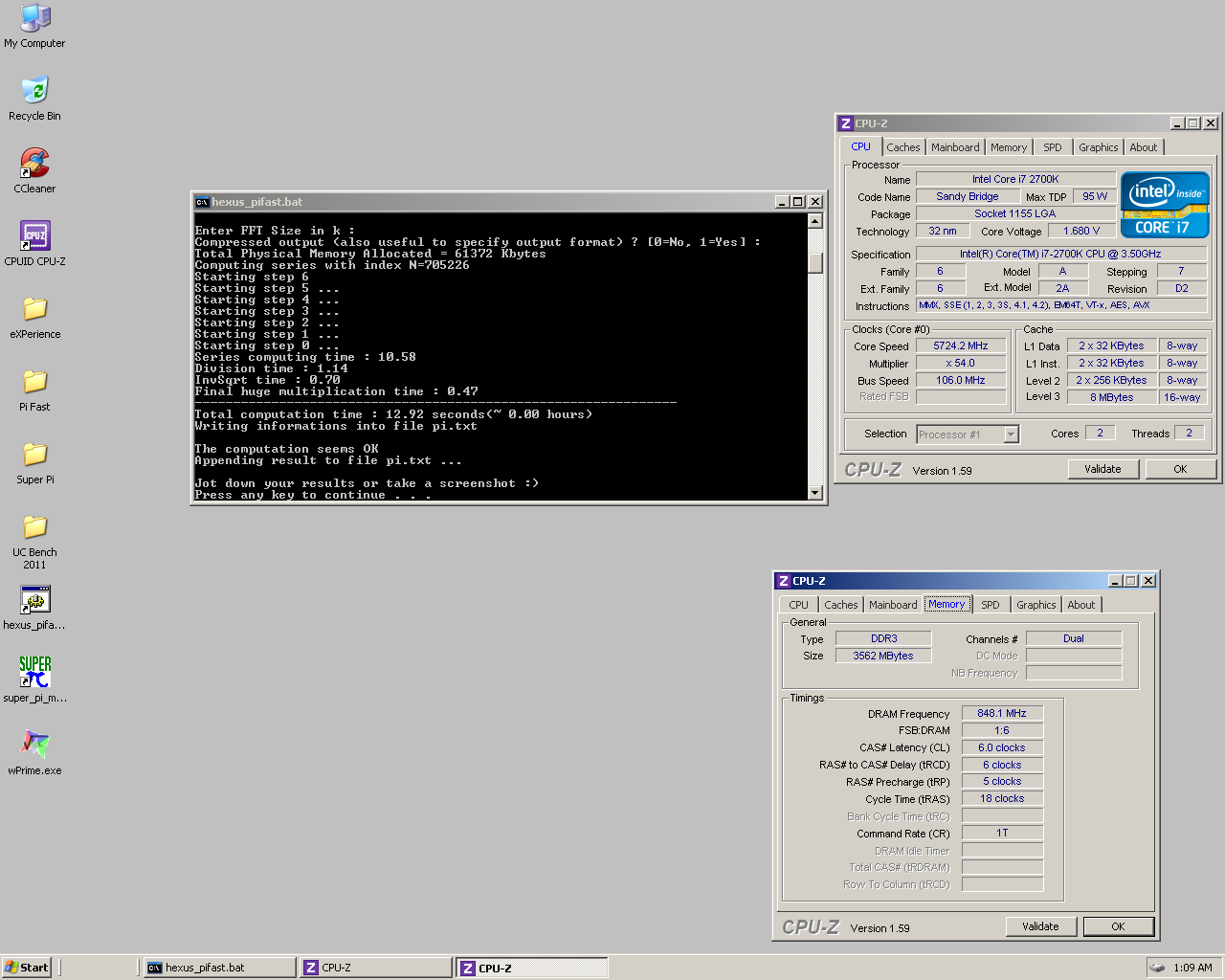Click the memory Type DDR3 field

883,638
